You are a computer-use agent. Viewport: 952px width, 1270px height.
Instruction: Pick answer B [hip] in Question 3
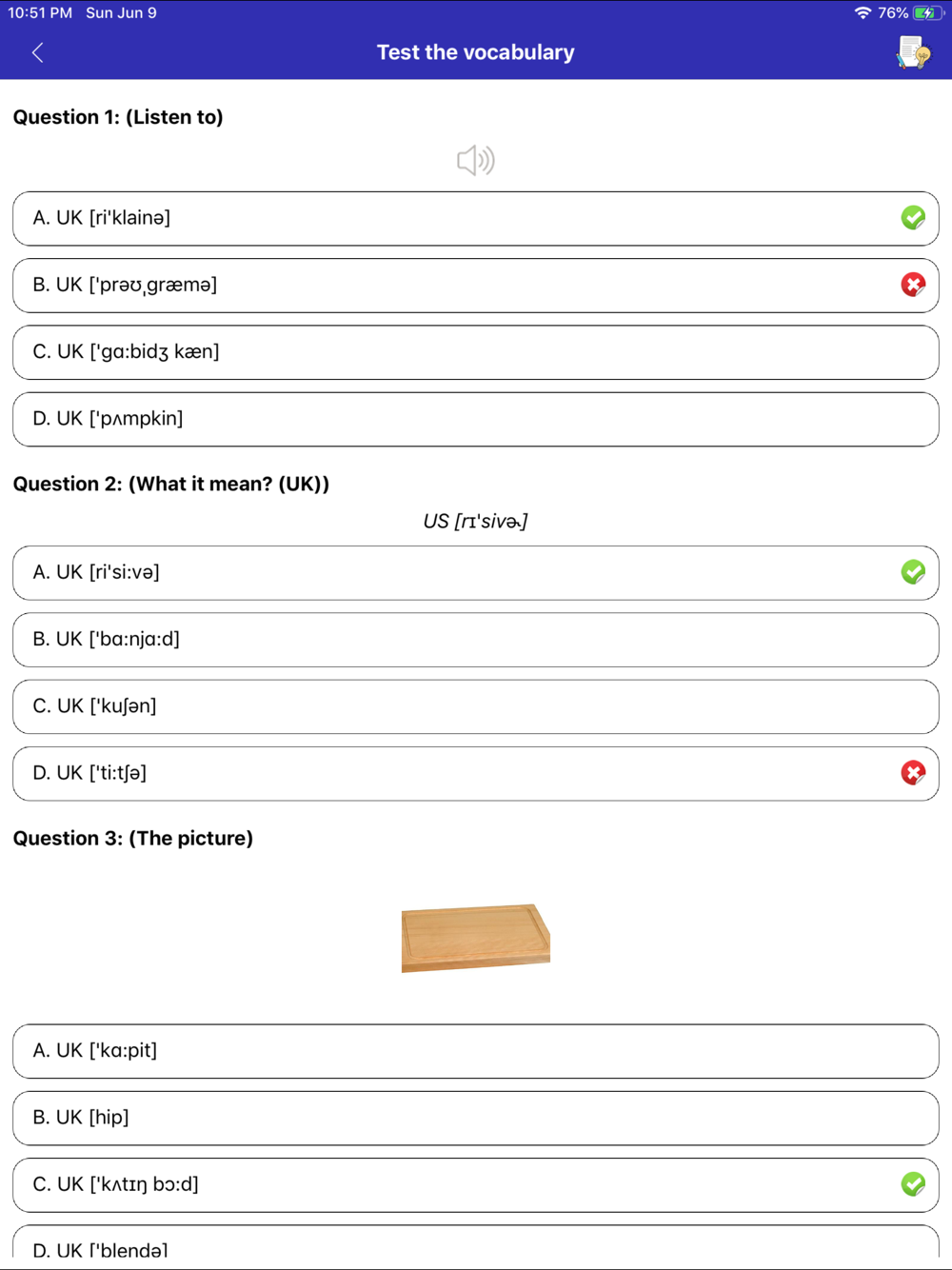(476, 1118)
